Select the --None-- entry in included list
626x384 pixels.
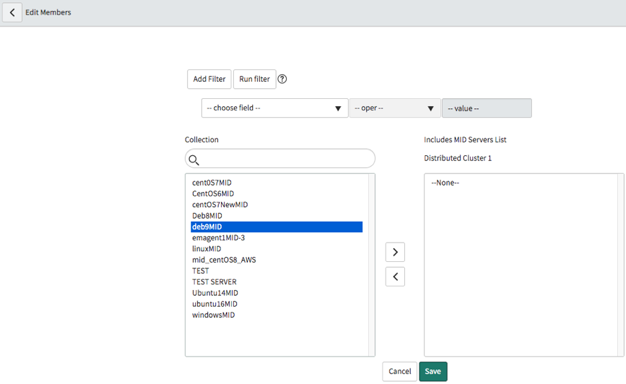pyautogui.click(x=445, y=183)
